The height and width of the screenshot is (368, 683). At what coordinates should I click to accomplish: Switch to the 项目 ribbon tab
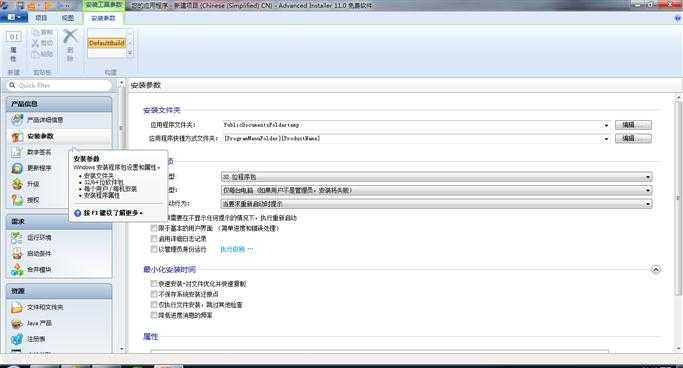(41, 18)
